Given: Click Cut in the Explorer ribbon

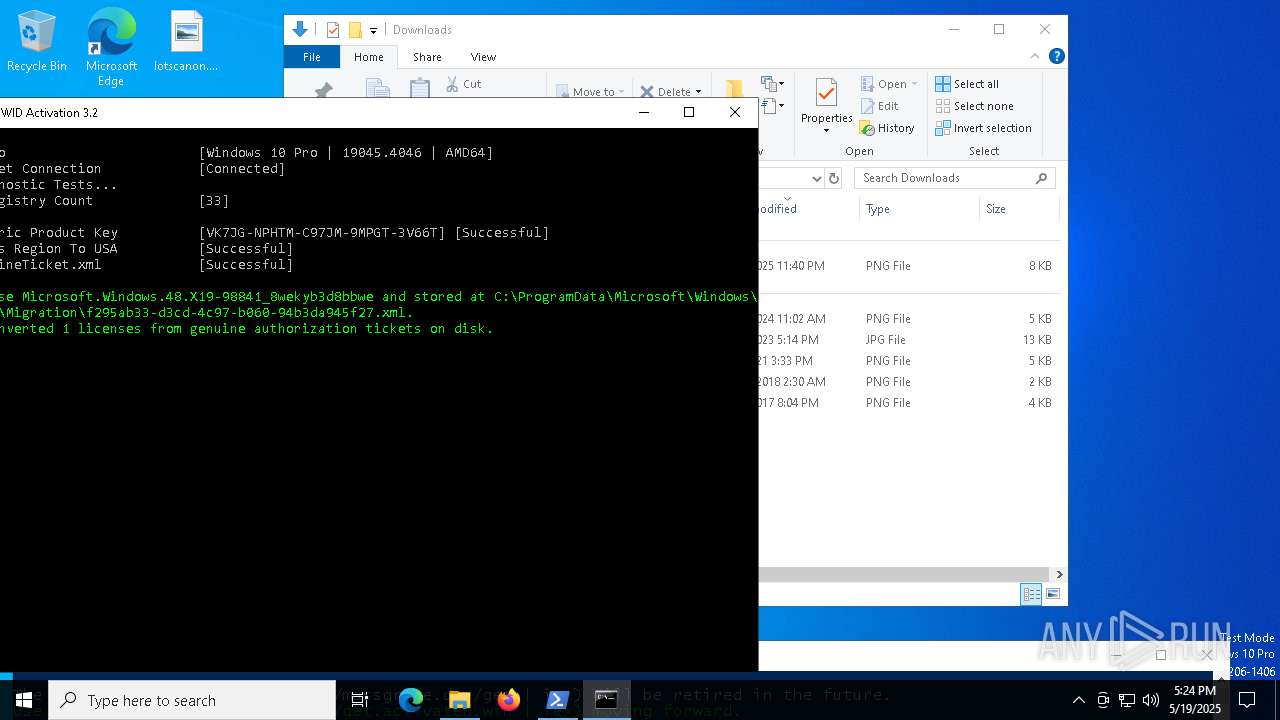Looking at the screenshot, I should 464,84.
